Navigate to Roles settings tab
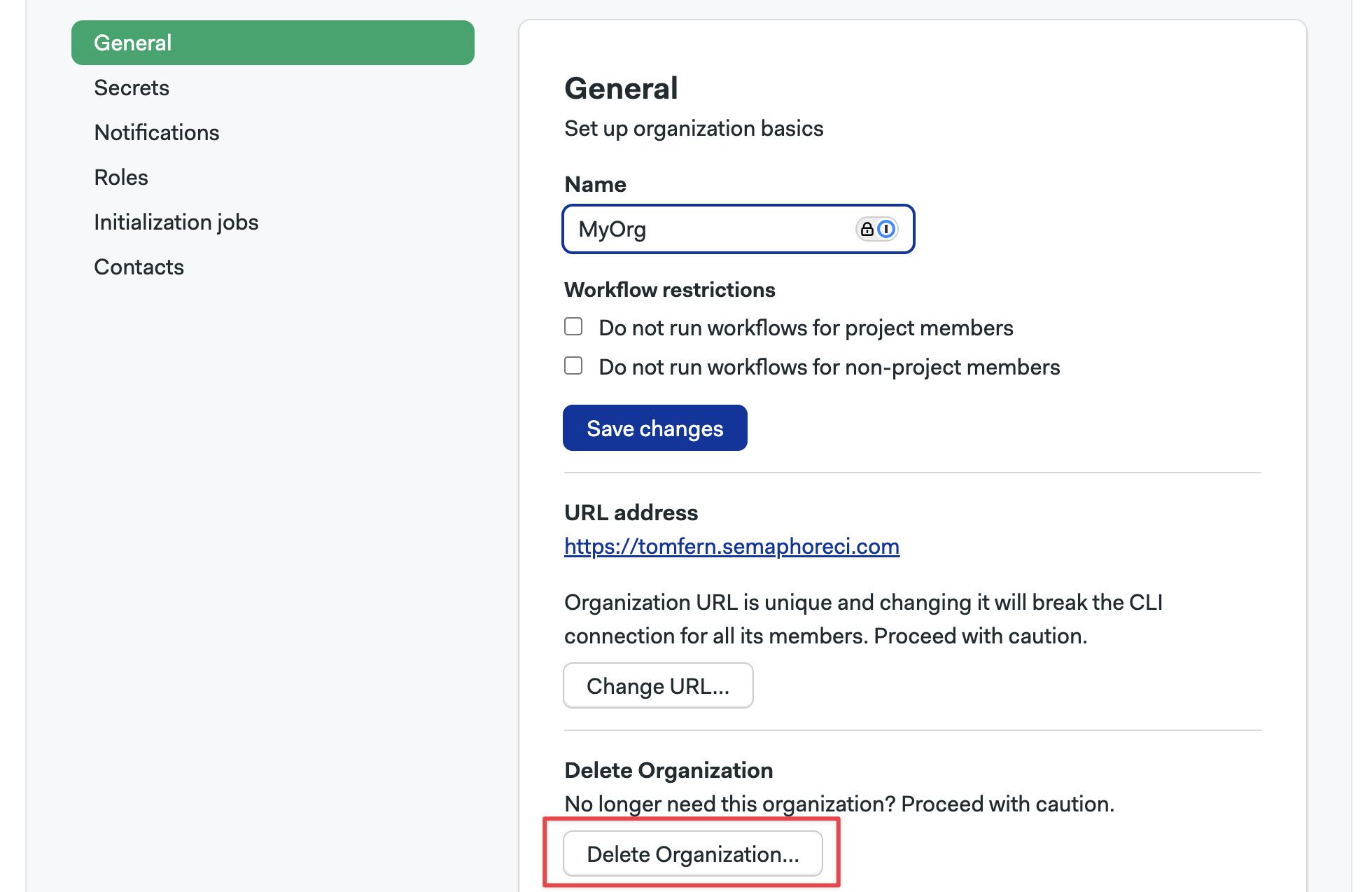 [120, 177]
